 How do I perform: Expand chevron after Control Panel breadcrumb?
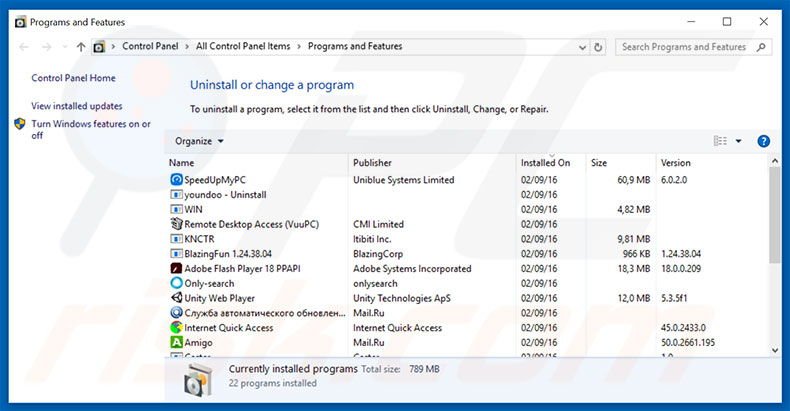(187, 46)
